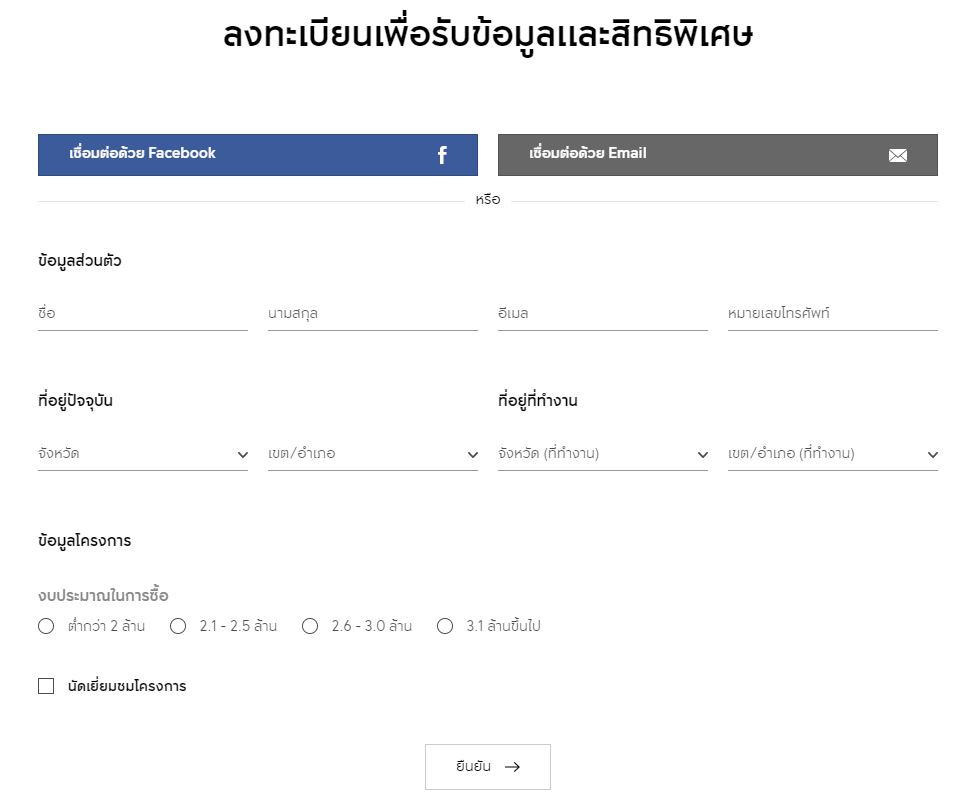Image resolution: width=975 pixels, height=809 pixels.
Task: Enable the นัดเยี่ยมชมโครงการ checkbox
Action: click(x=46, y=686)
